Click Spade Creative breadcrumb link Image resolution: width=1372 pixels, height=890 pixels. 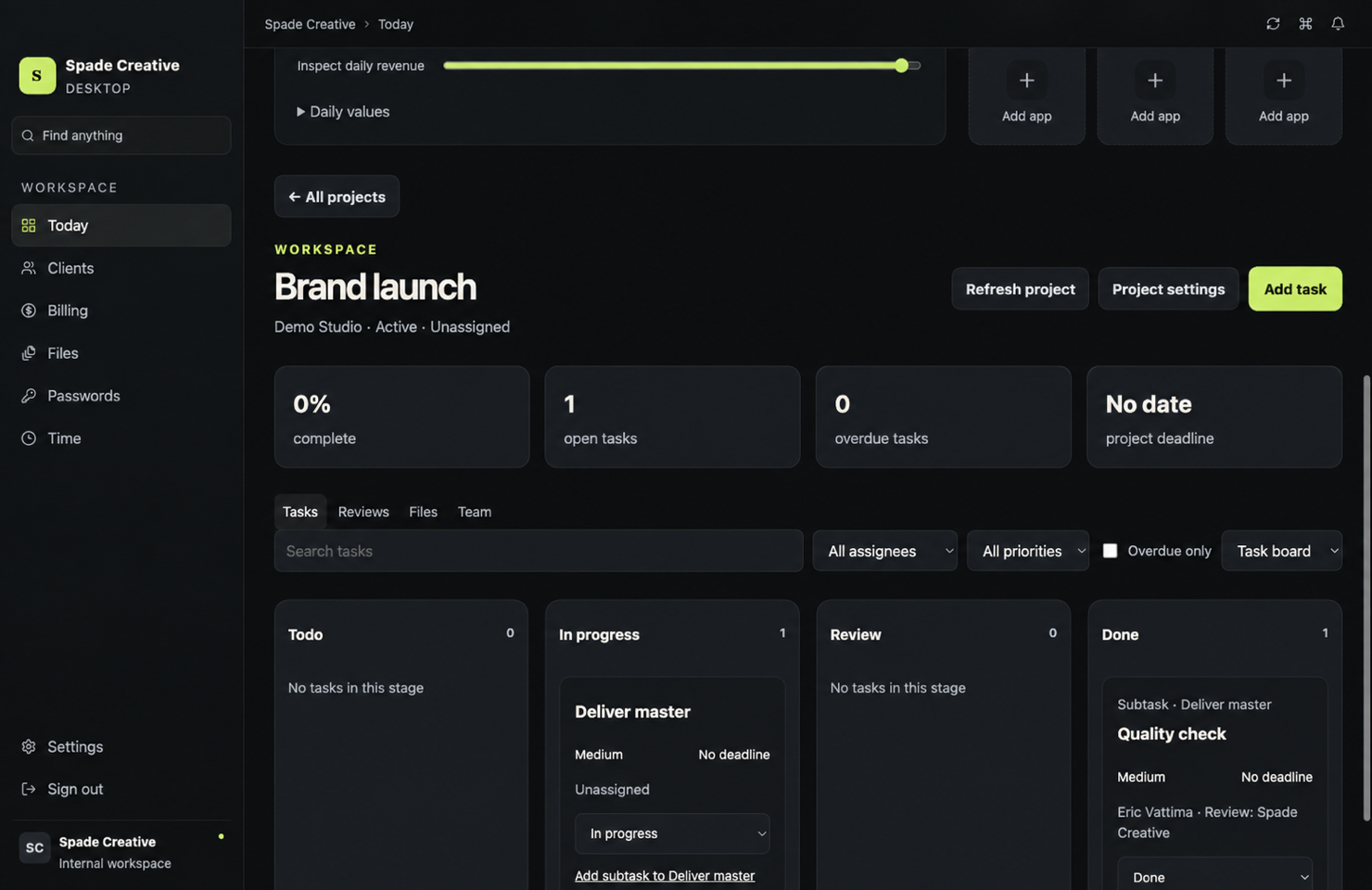(310, 24)
